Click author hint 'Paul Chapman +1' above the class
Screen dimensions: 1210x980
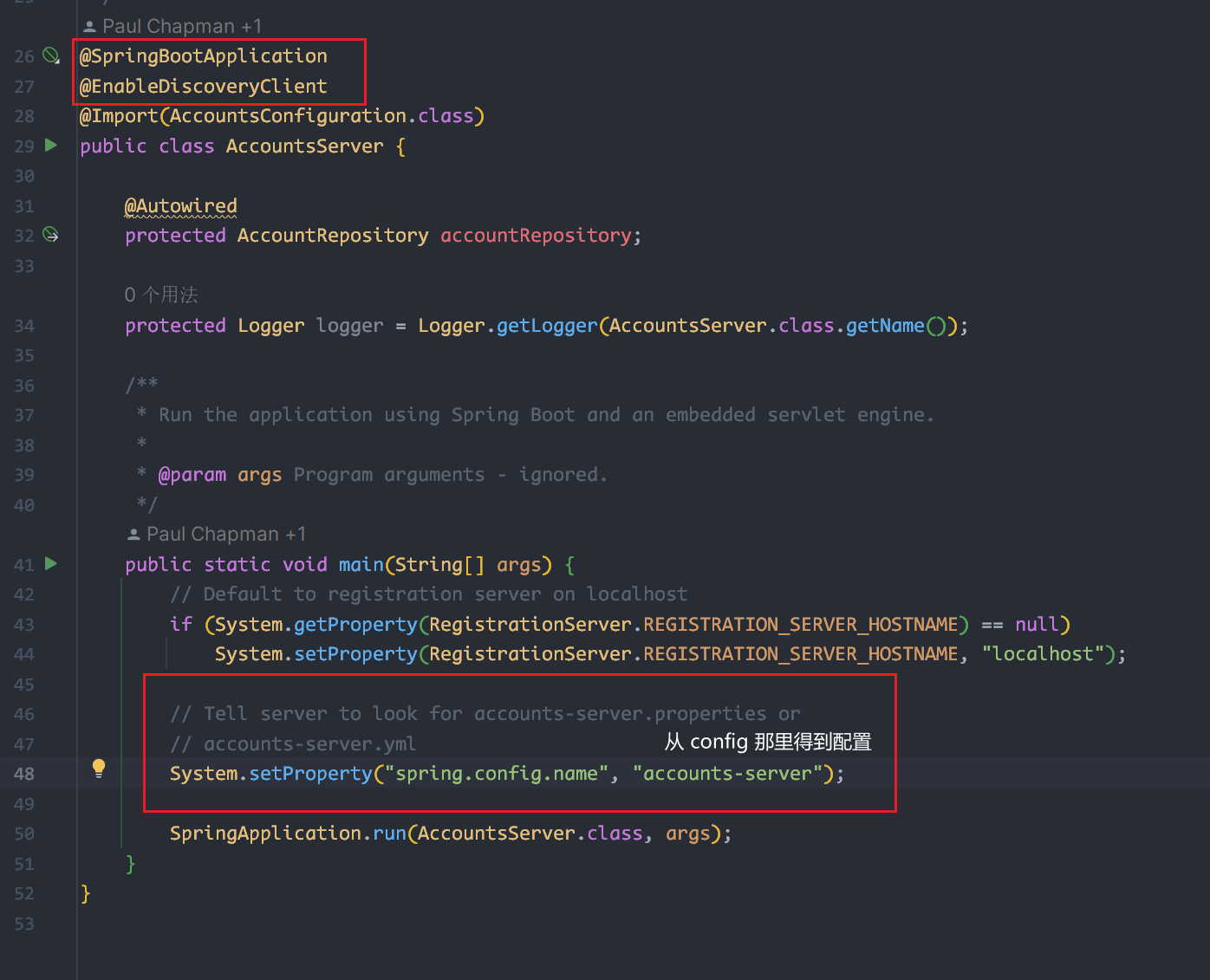coord(172,26)
